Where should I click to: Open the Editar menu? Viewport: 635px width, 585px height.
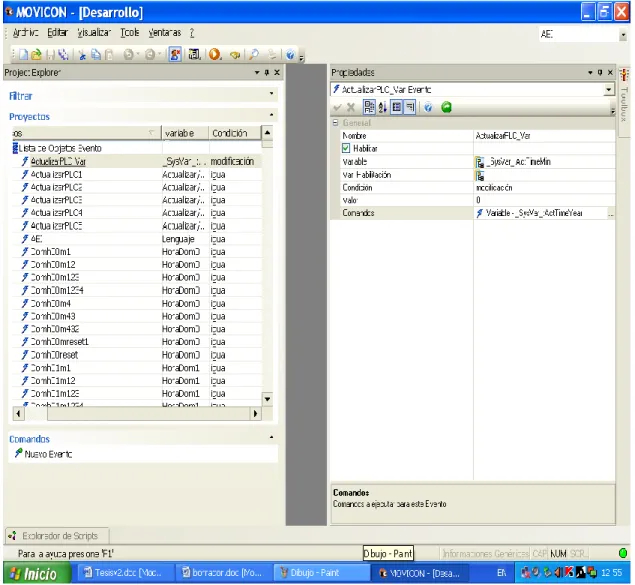coord(58,32)
